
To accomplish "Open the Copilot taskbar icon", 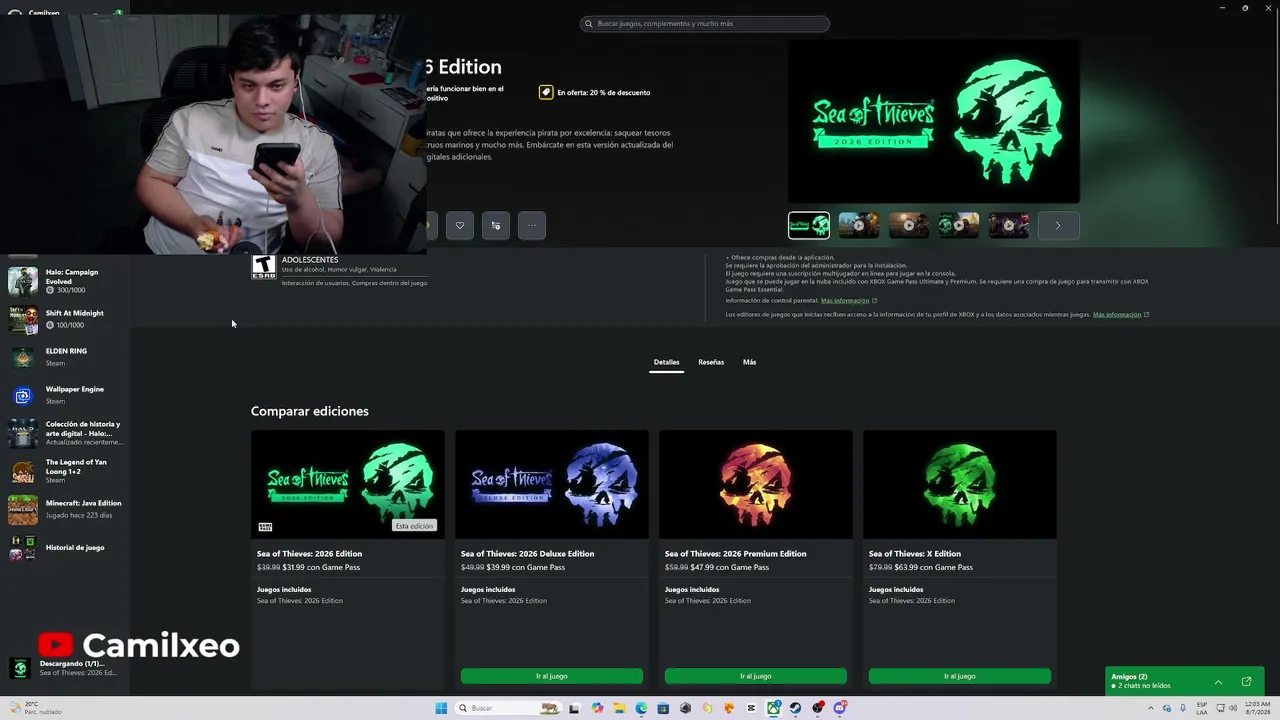I will 597,708.
